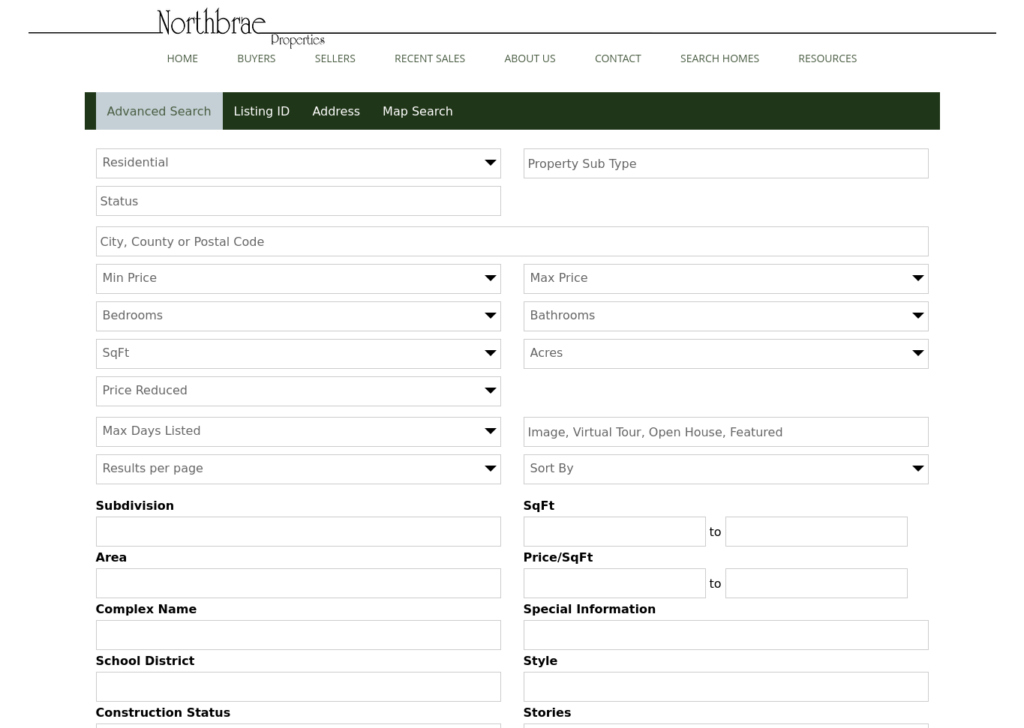The width and height of the screenshot is (1024, 728).
Task: Open the SELLERS navigation link
Action: 335,59
